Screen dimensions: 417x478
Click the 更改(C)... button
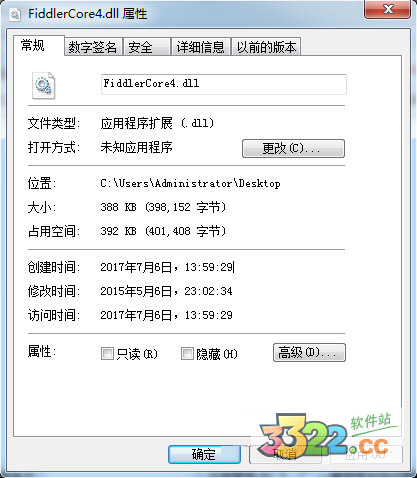click(293, 148)
